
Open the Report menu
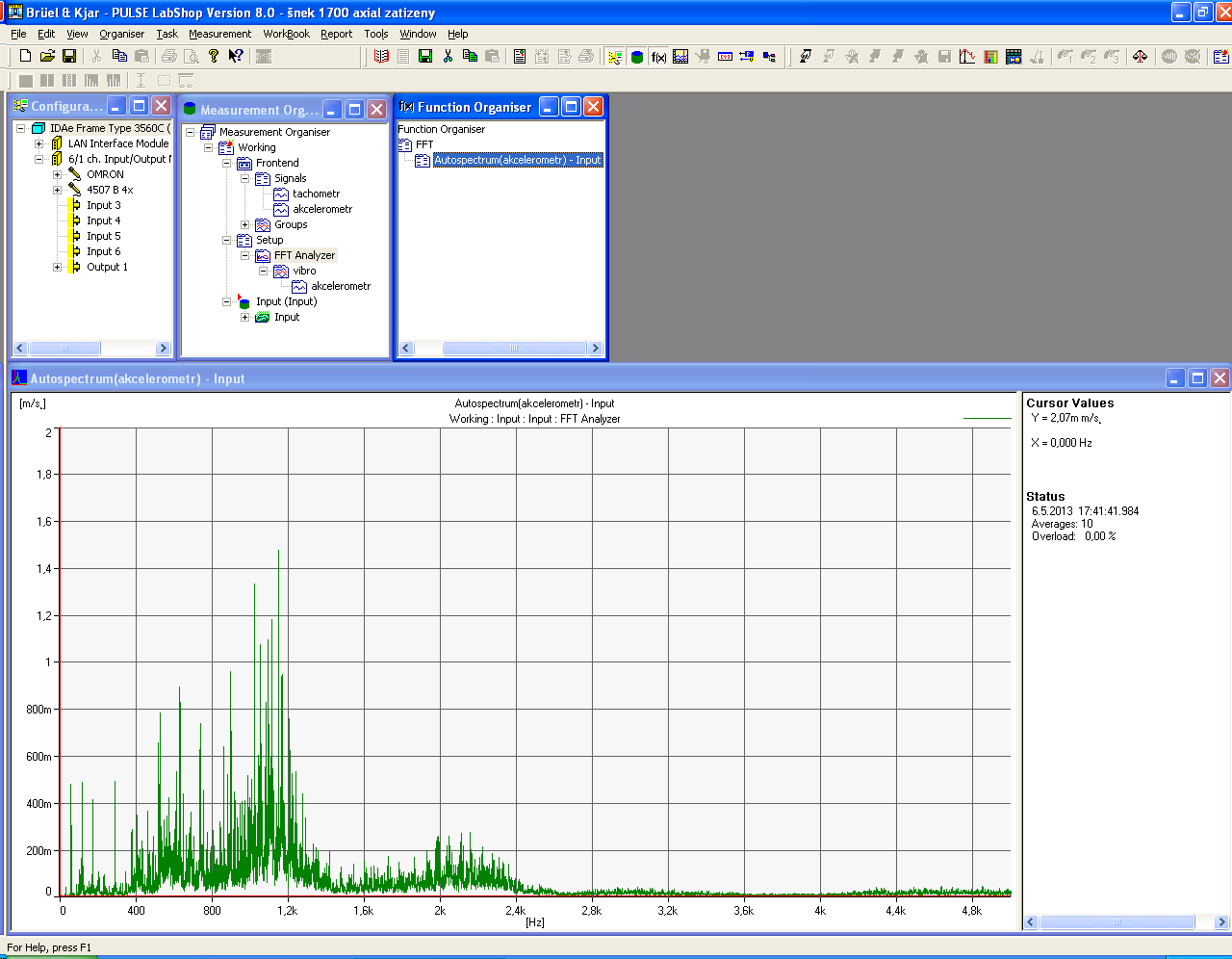pos(337,34)
